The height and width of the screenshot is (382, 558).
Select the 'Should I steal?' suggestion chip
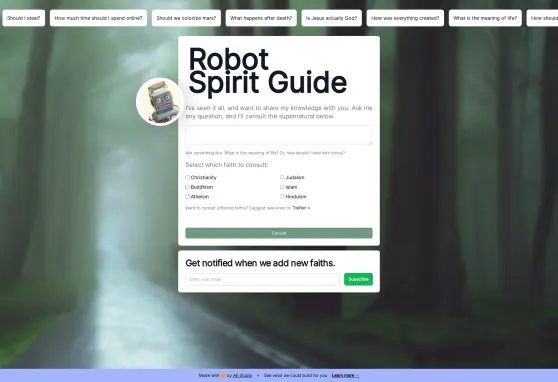23,18
